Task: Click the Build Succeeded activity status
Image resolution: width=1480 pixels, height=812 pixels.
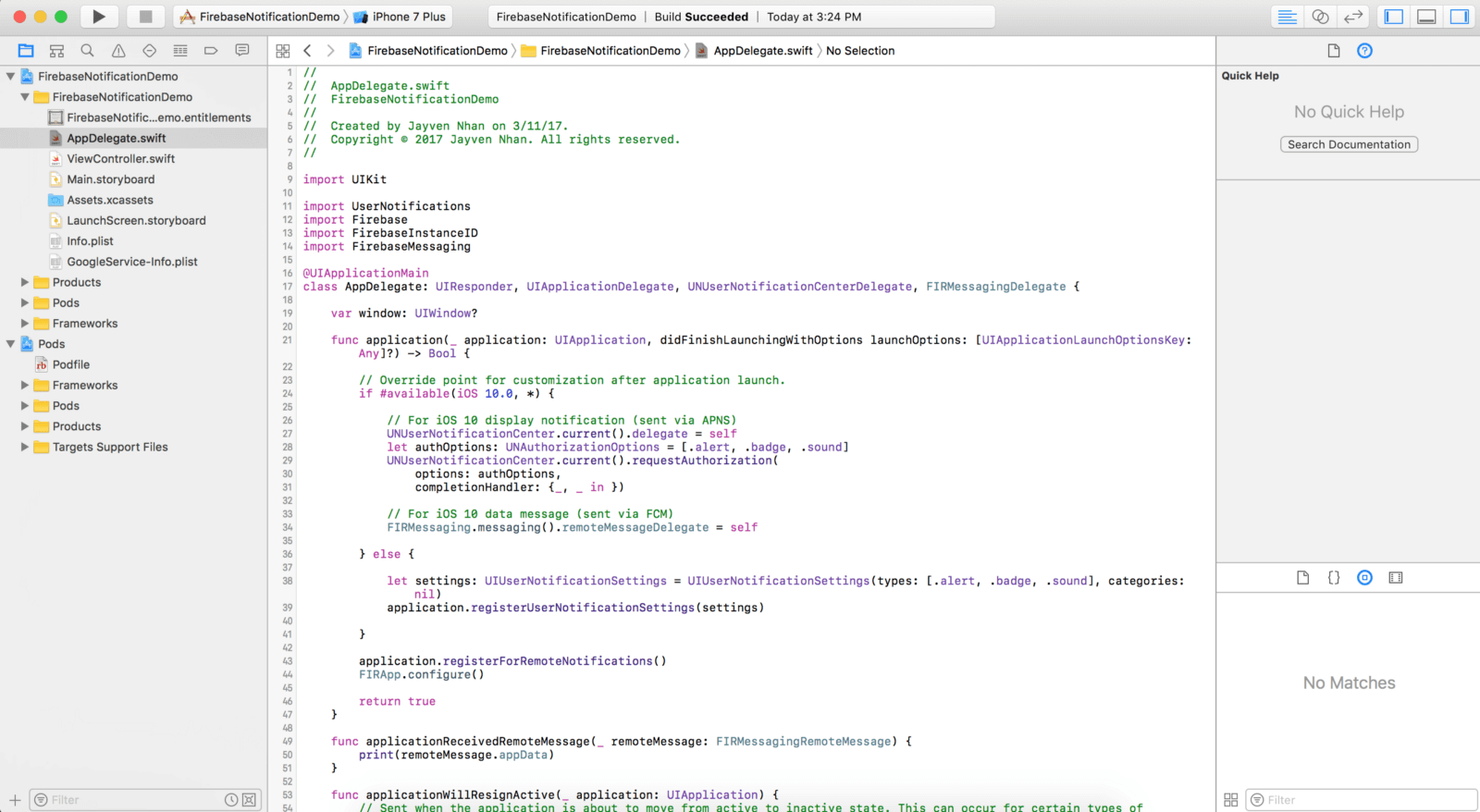Action: 701,17
